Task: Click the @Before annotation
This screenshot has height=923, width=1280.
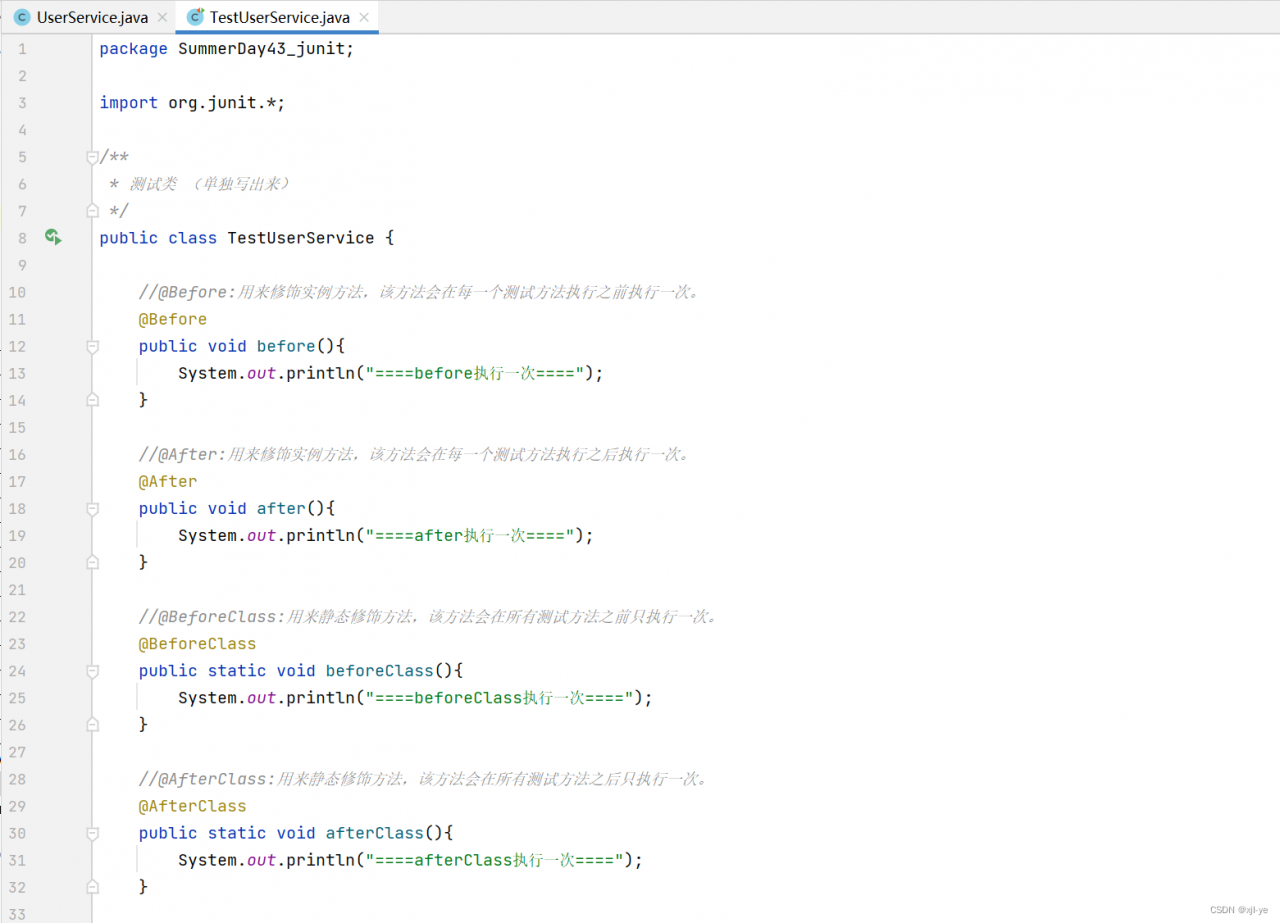Action: [x=173, y=319]
